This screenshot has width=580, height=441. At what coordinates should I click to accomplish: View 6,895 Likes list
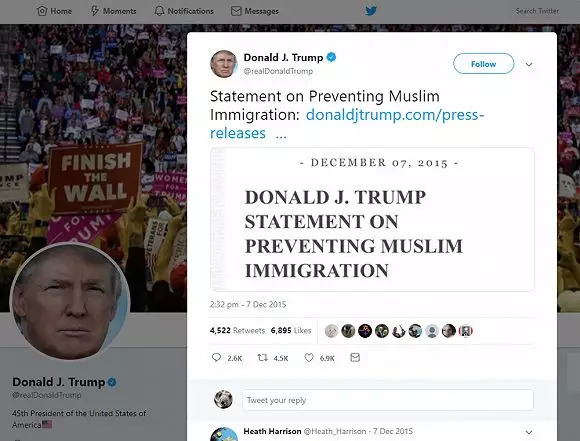(291, 330)
